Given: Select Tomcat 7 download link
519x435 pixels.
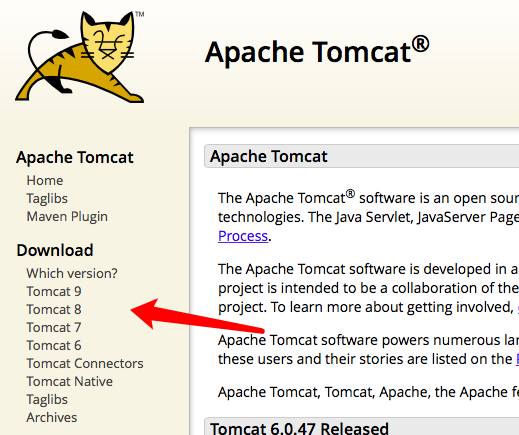Looking at the screenshot, I should pyautogui.click(x=54, y=327).
